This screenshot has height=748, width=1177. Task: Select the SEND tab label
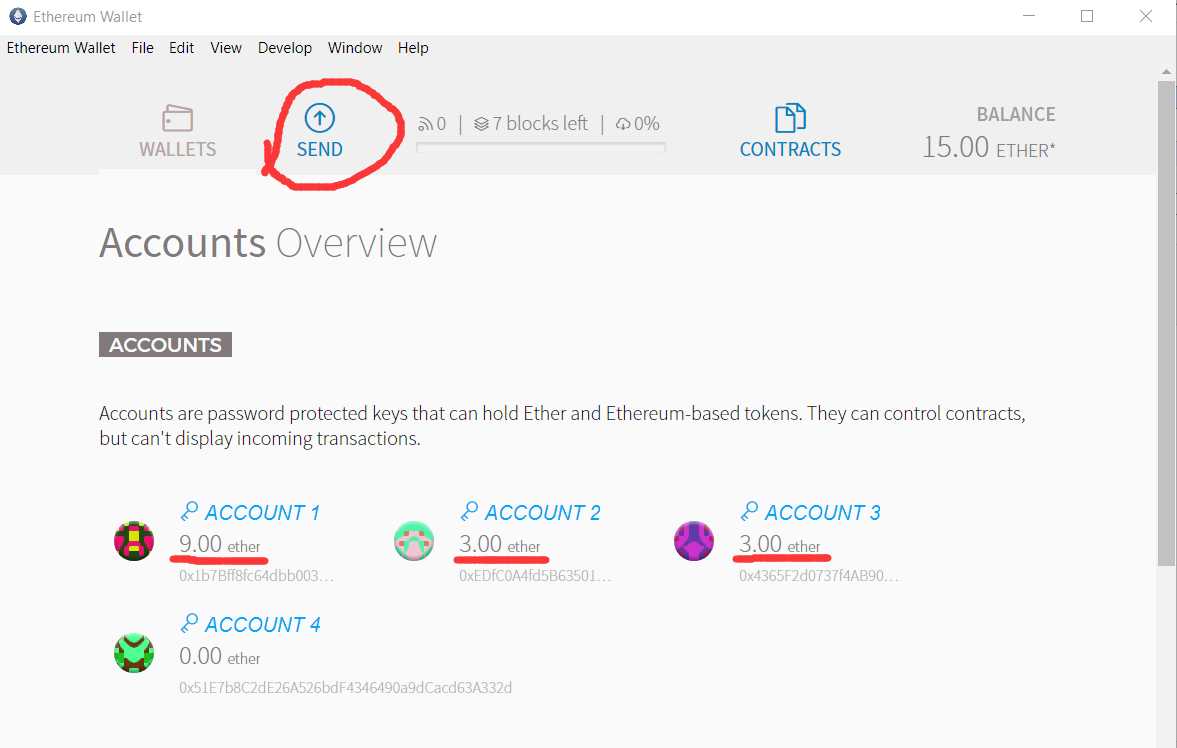pyautogui.click(x=320, y=149)
